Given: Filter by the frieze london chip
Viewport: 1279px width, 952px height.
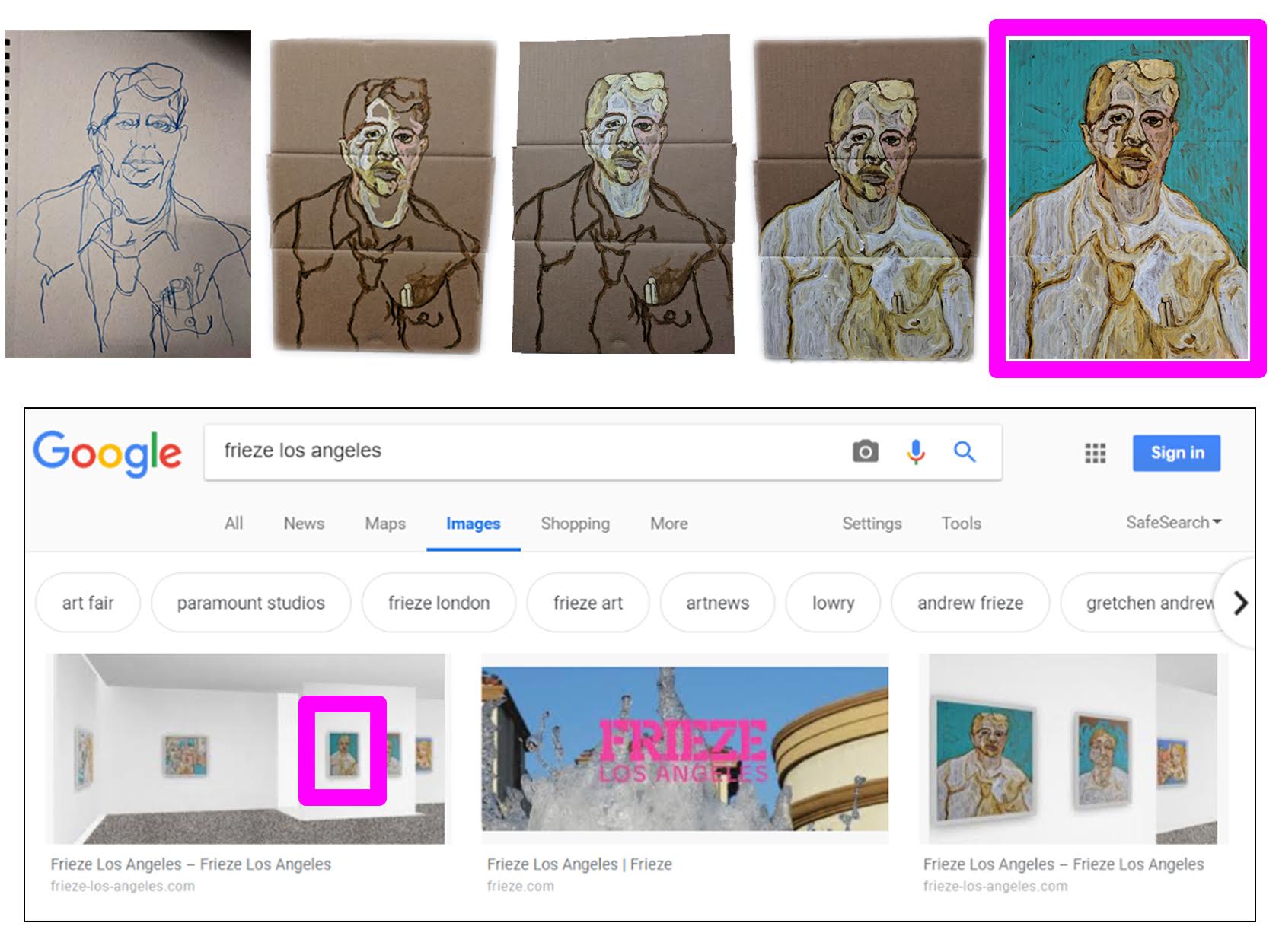Looking at the screenshot, I should click(439, 603).
